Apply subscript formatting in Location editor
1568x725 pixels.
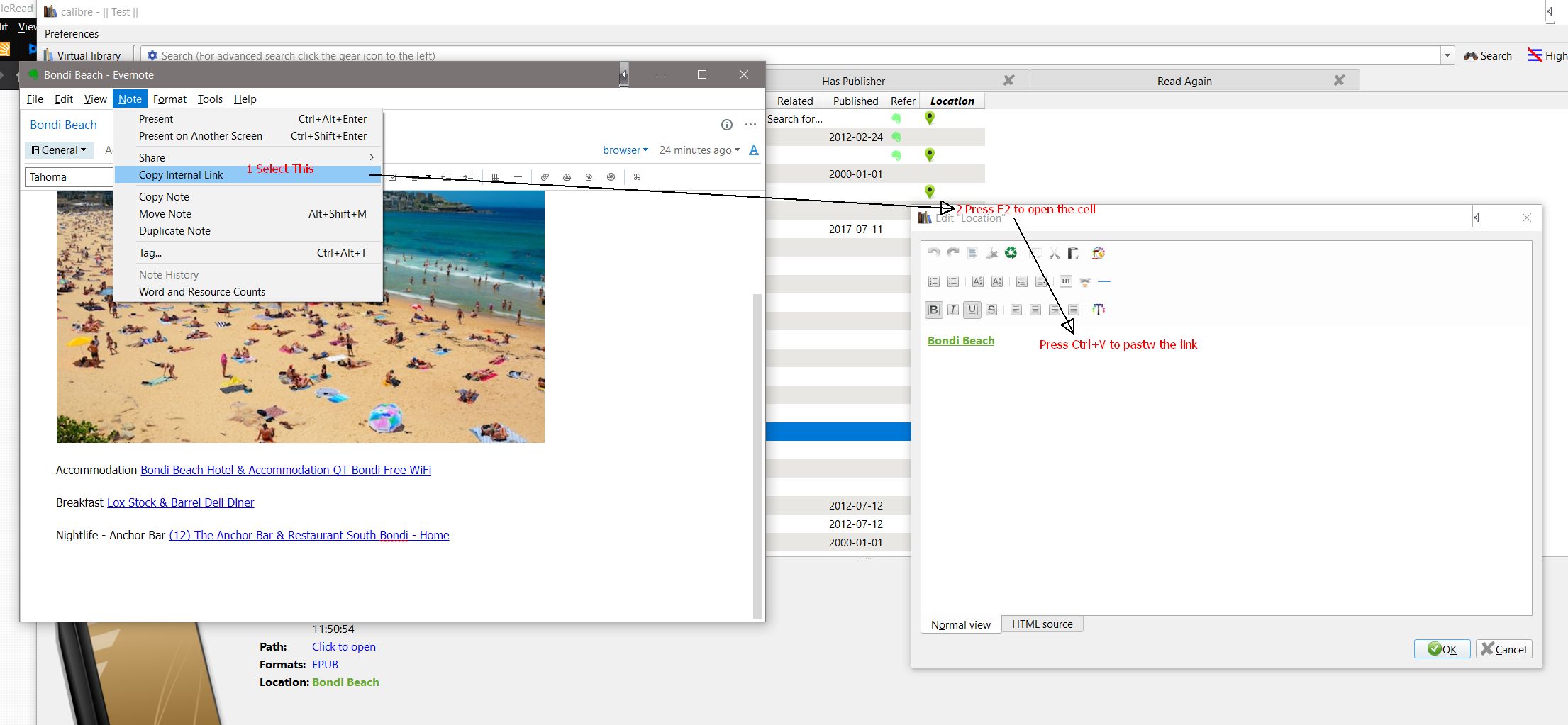click(x=996, y=281)
